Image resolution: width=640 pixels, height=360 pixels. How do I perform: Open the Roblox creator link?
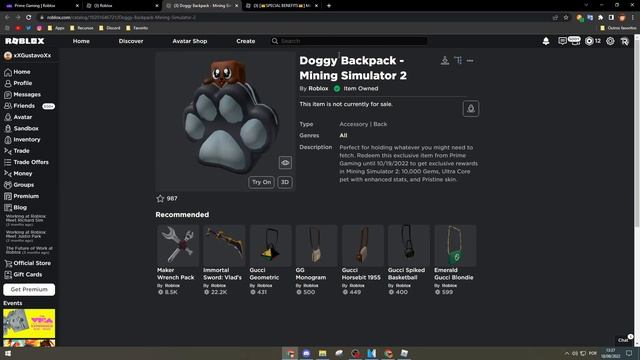pos(318,89)
